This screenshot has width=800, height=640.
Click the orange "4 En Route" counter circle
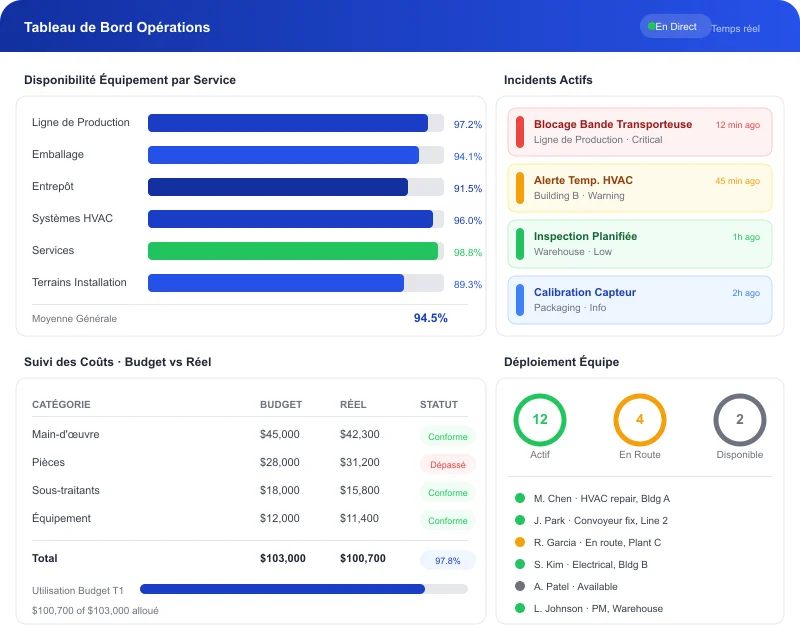click(639, 421)
